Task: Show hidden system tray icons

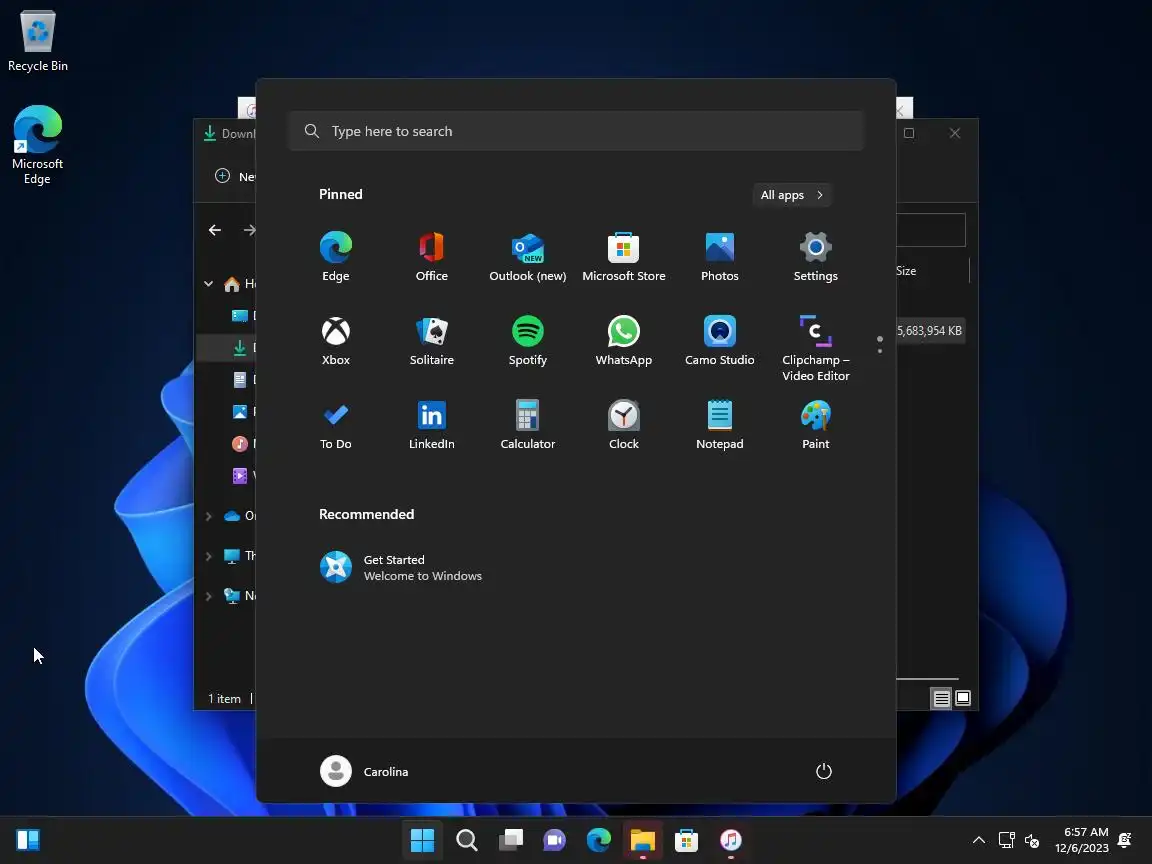Action: 979,840
